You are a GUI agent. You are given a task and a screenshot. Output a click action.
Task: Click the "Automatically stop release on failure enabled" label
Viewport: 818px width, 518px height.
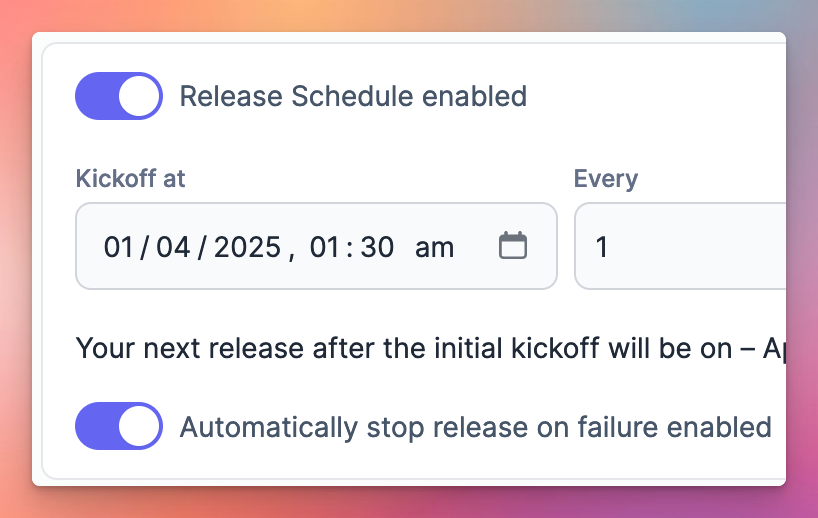pos(475,427)
